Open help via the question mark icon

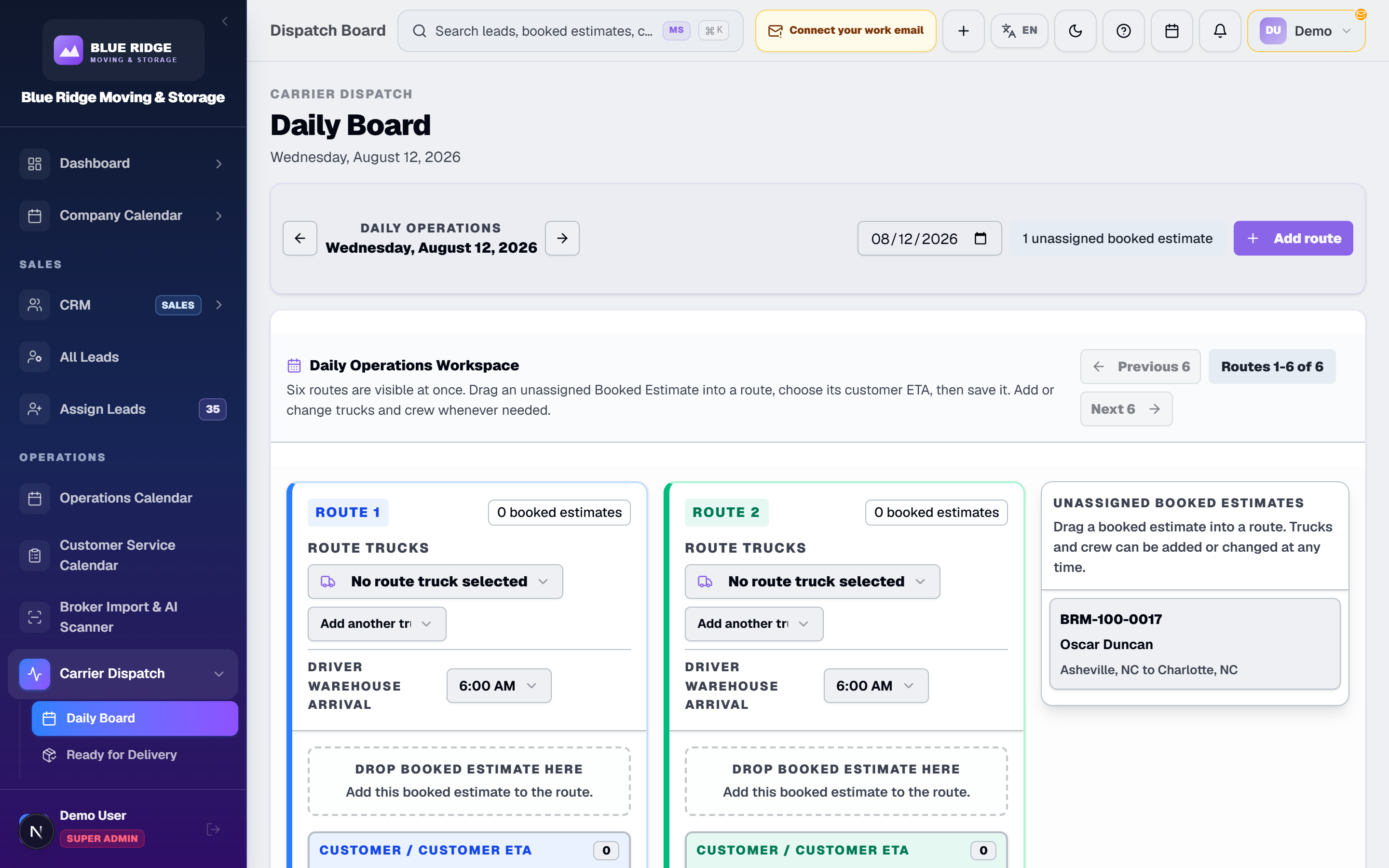click(1123, 31)
